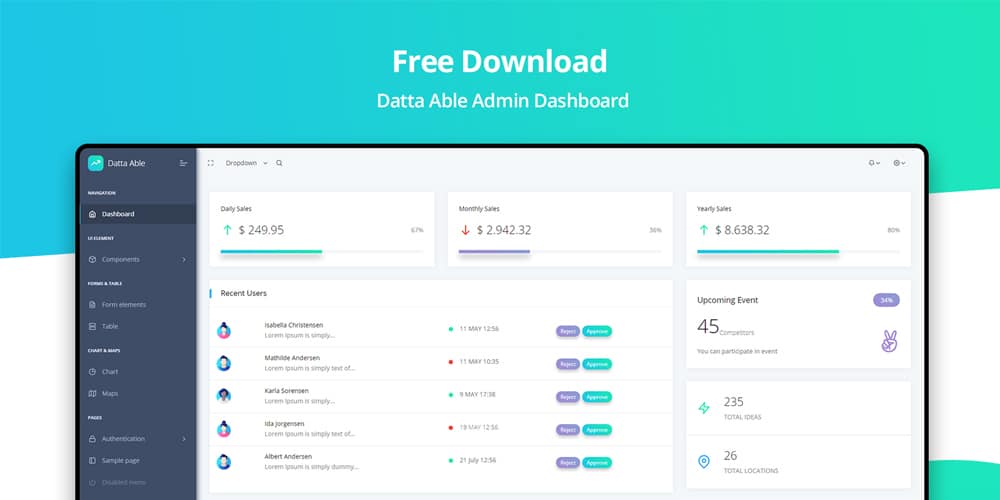Approve Ida Jorgensen's request
1000x500 pixels.
(597, 430)
